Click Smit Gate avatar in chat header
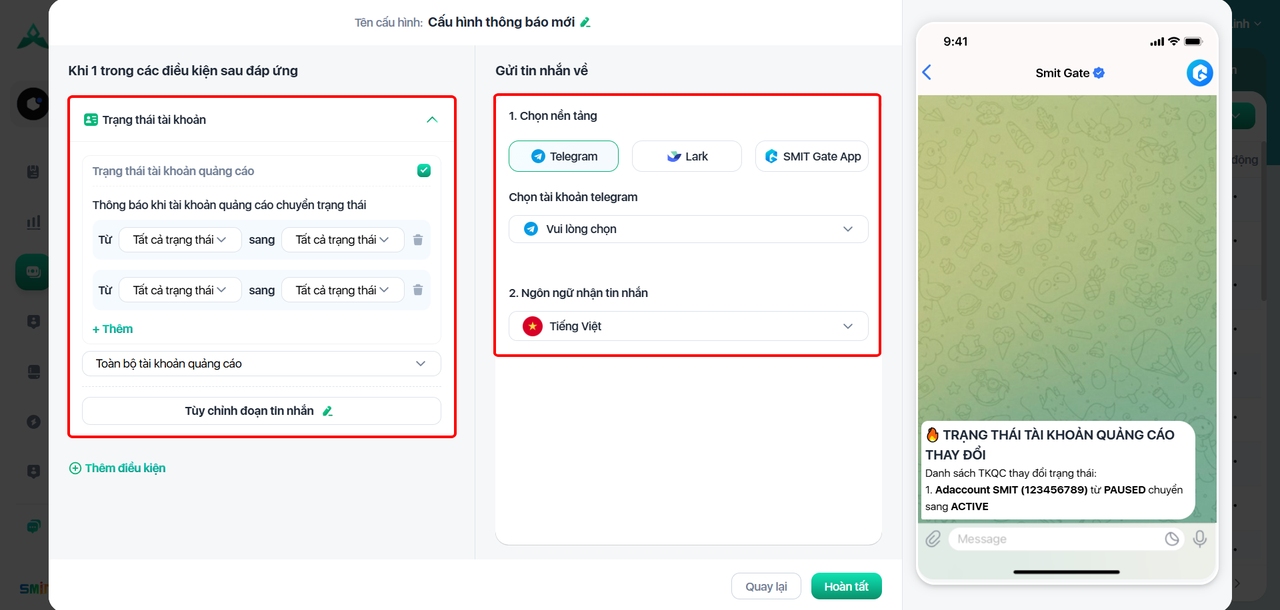Image resolution: width=1280 pixels, height=610 pixels. pyautogui.click(x=1199, y=72)
